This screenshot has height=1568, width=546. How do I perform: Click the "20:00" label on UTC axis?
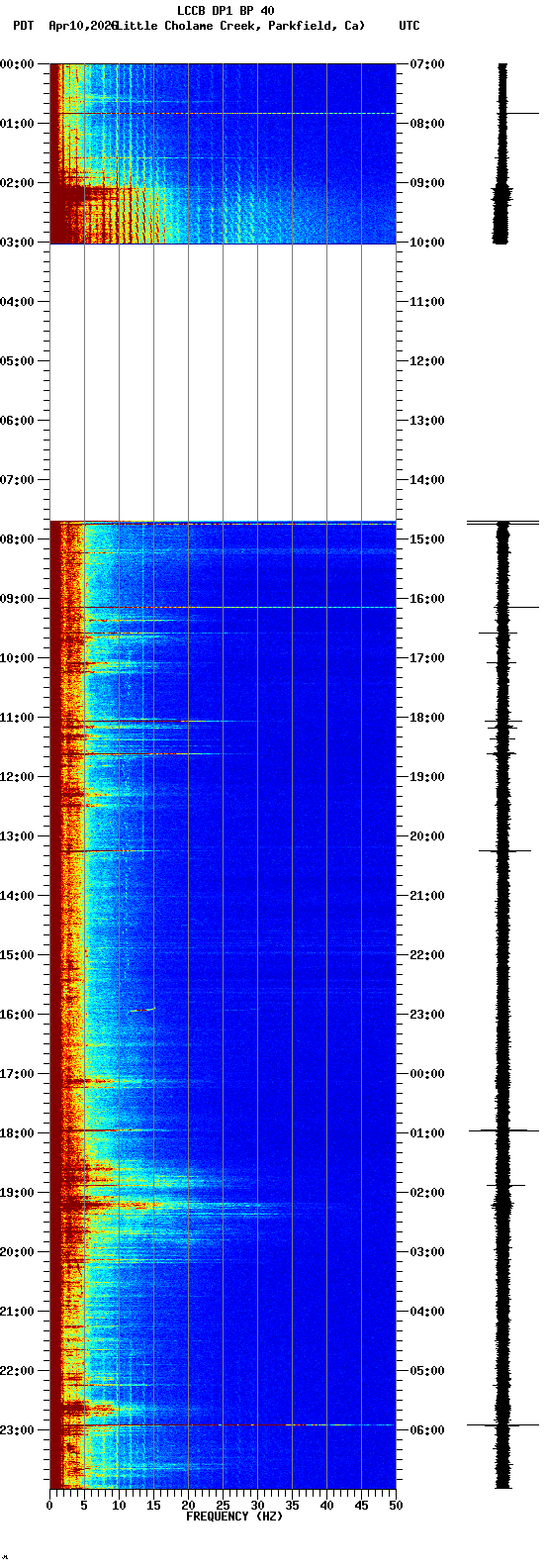[427, 836]
